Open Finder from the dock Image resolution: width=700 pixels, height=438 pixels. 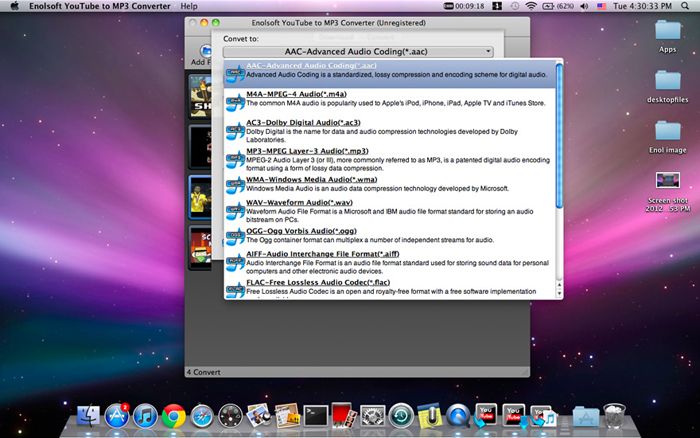[88, 416]
